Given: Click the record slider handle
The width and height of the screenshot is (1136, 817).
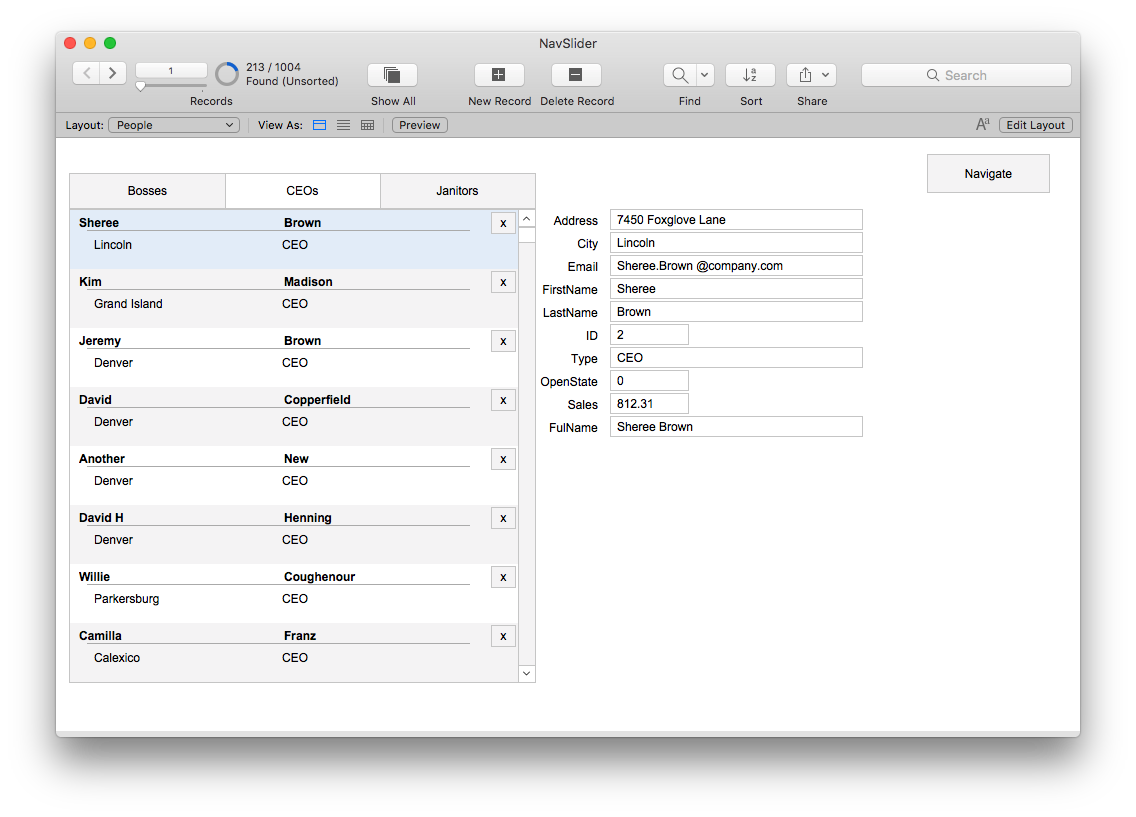Looking at the screenshot, I should 141,86.
